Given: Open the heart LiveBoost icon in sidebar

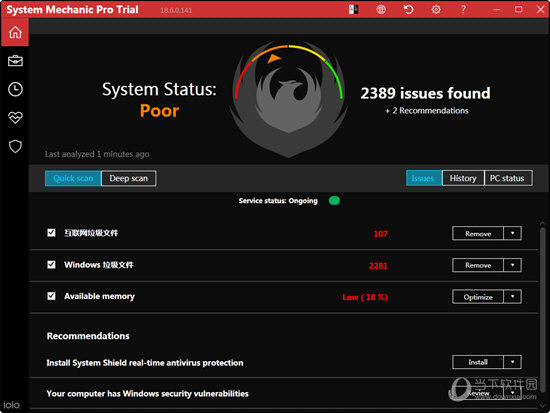Looking at the screenshot, I should coord(15,118).
